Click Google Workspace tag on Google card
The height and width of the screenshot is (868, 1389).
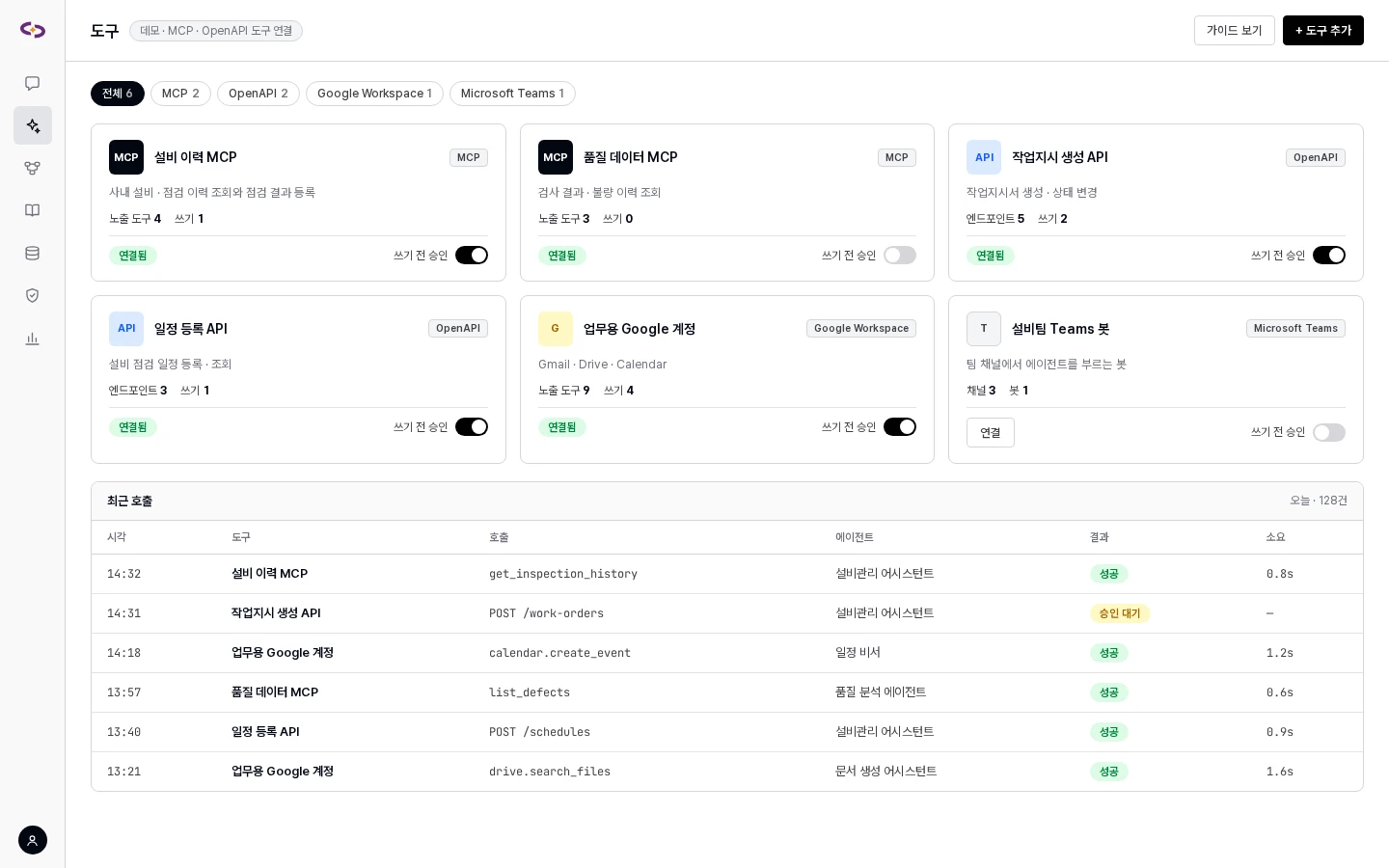[861, 329]
